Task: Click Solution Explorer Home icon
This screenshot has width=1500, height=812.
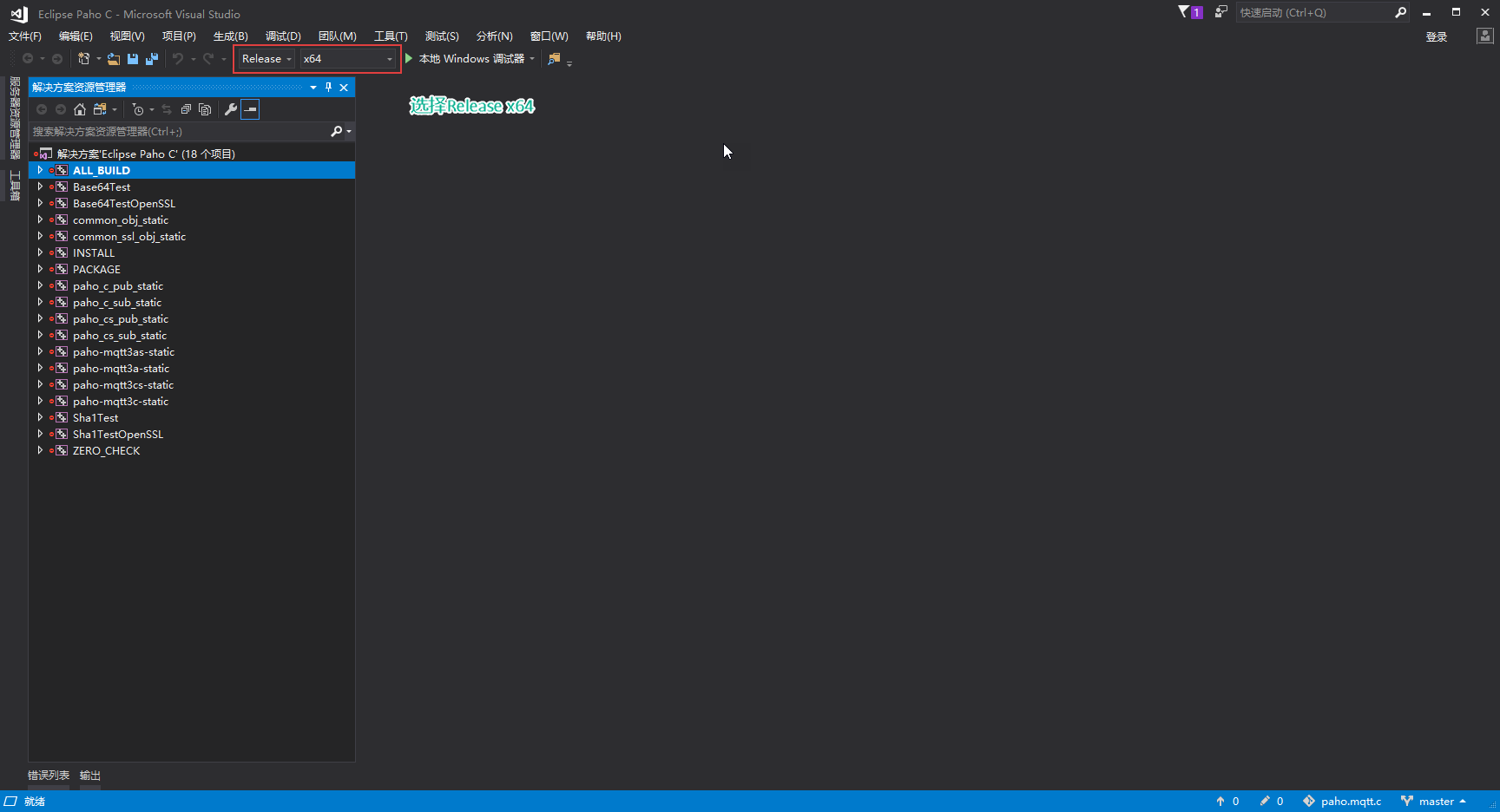Action: pos(80,109)
